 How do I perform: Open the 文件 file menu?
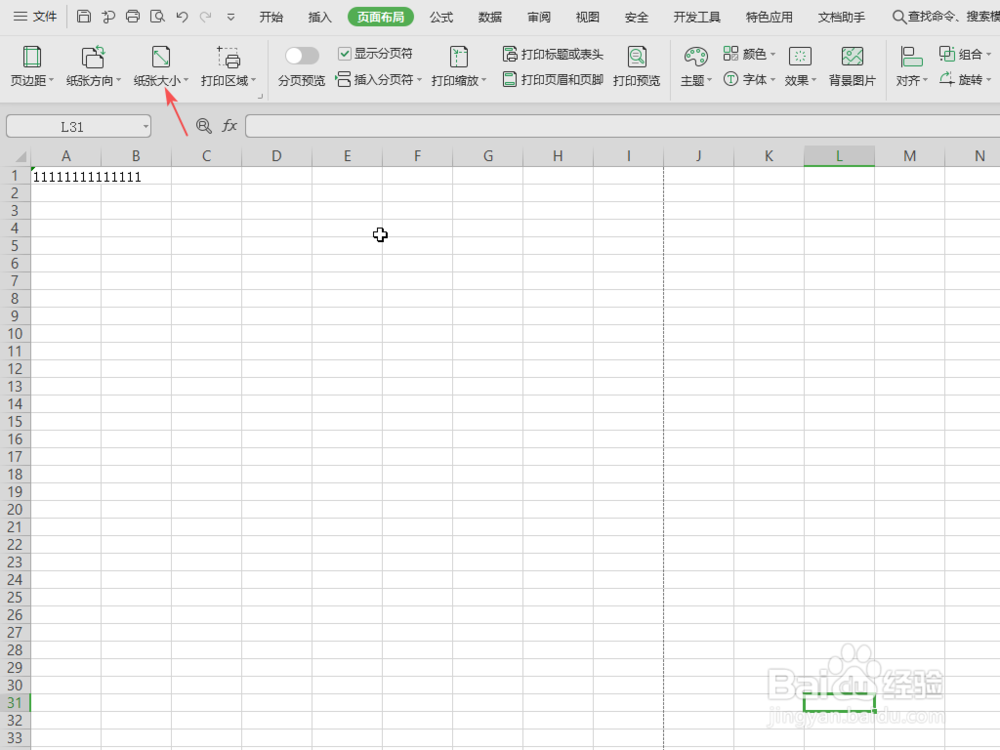tap(36, 17)
